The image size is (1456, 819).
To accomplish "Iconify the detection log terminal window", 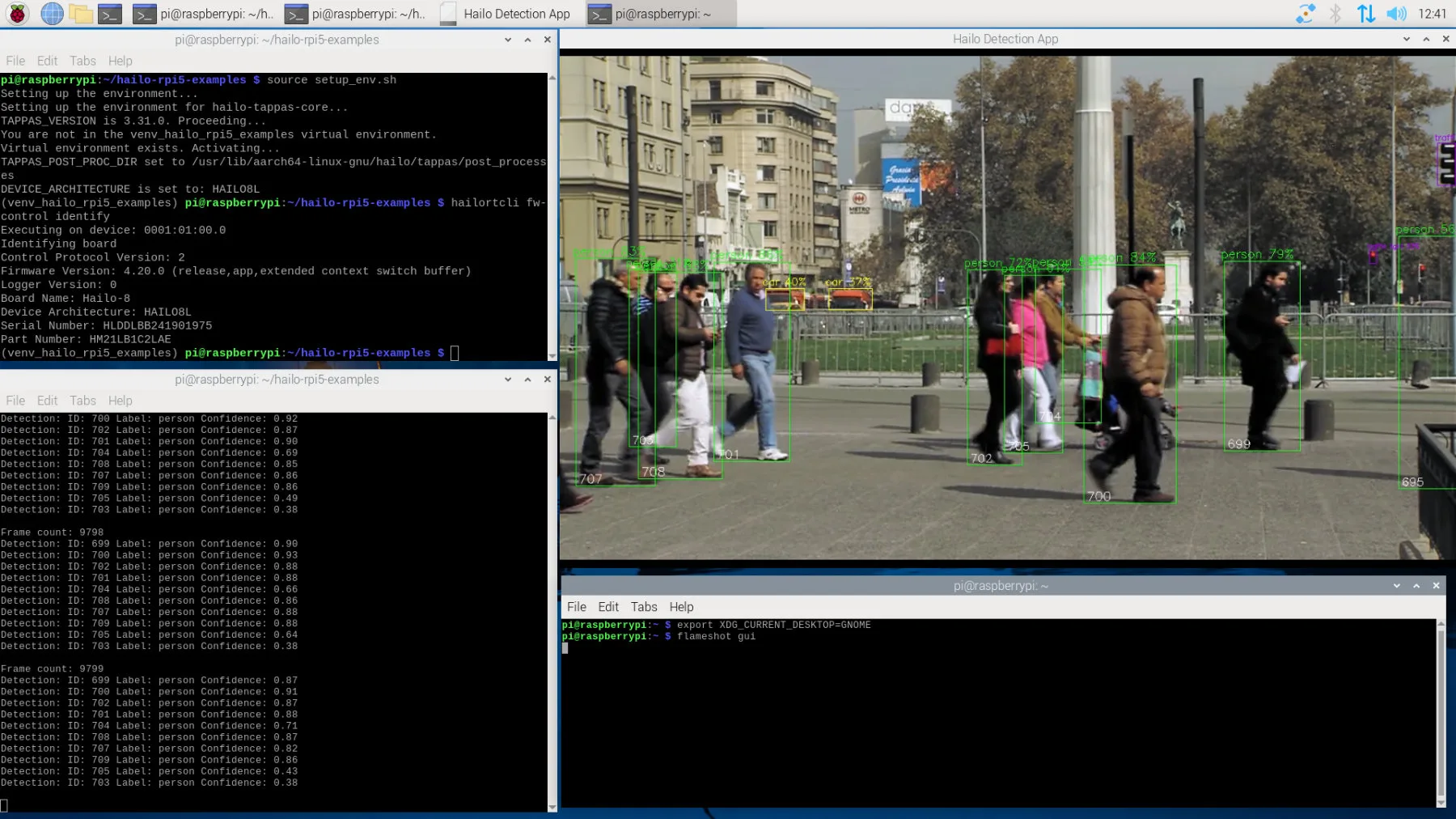I will pyautogui.click(x=508, y=380).
